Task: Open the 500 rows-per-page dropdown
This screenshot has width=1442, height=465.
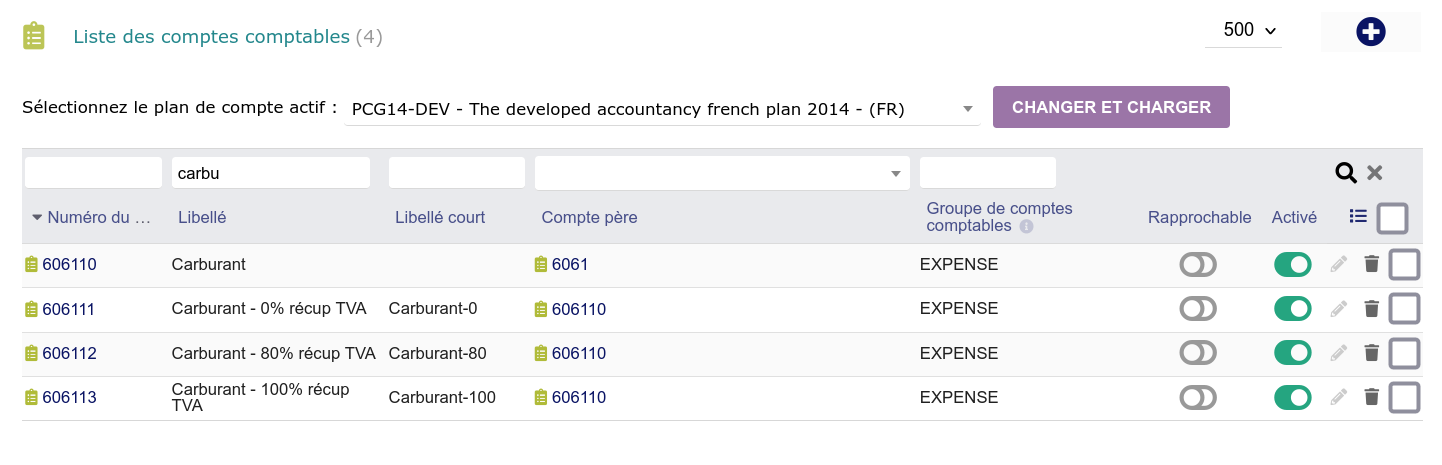Action: click(x=1244, y=31)
